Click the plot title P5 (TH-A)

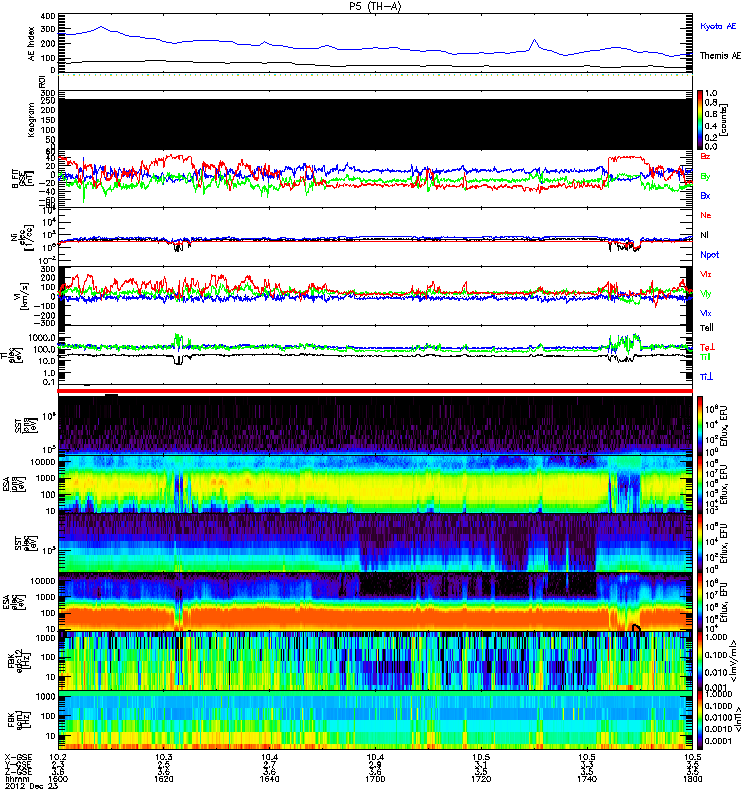pyautogui.click(x=374, y=7)
